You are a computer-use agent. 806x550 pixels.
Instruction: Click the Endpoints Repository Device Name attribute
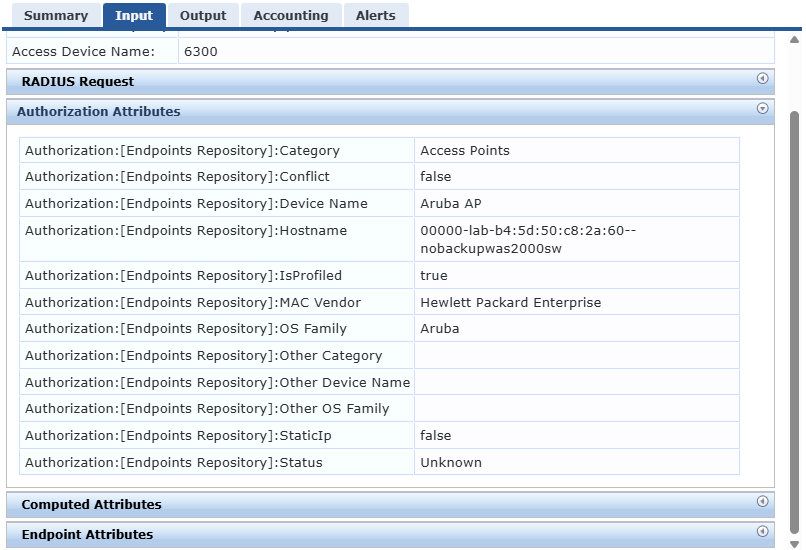pyautogui.click(x=196, y=204)
